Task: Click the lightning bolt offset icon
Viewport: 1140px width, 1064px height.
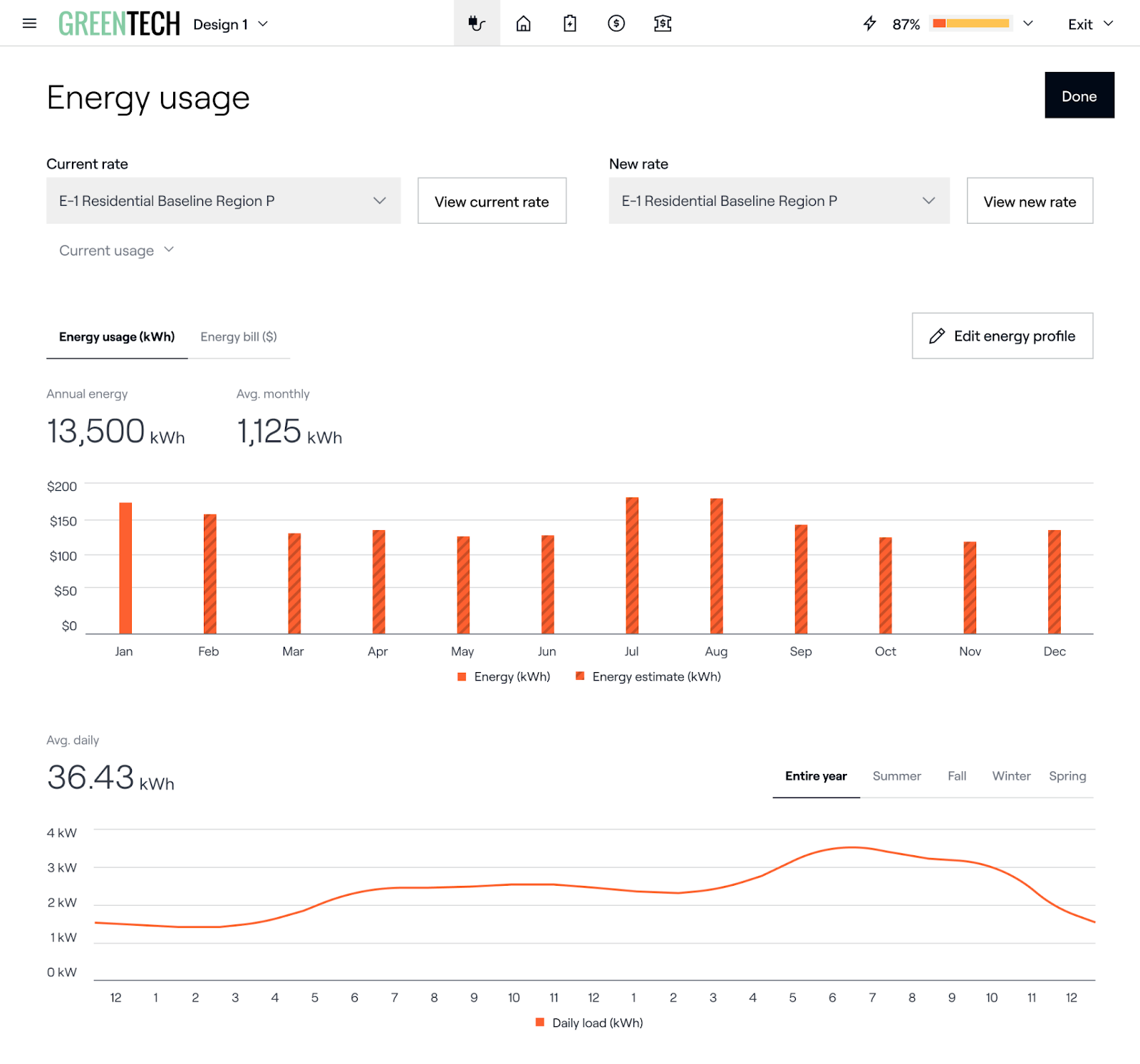Action: coord(869,24)
